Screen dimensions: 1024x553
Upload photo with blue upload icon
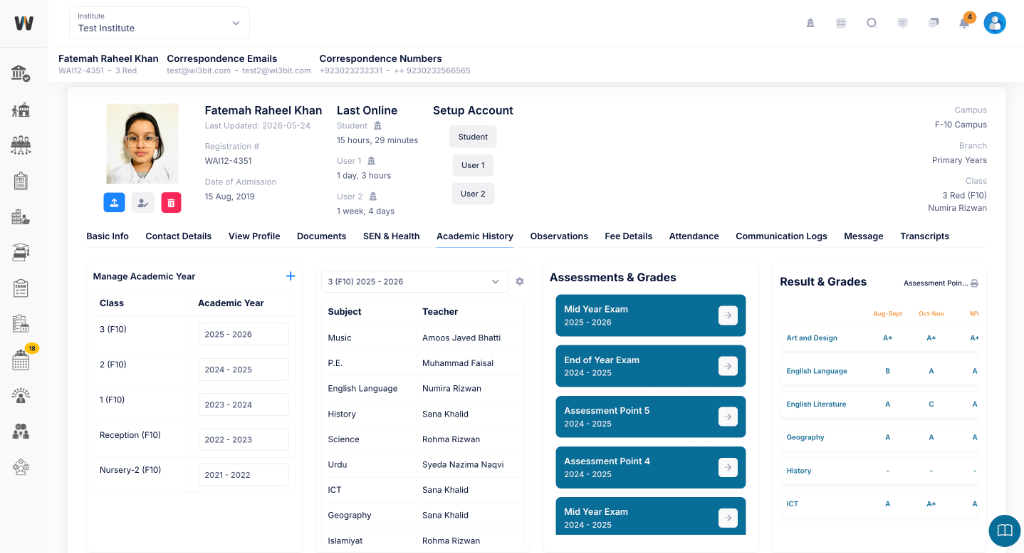(x=114, y=202)
